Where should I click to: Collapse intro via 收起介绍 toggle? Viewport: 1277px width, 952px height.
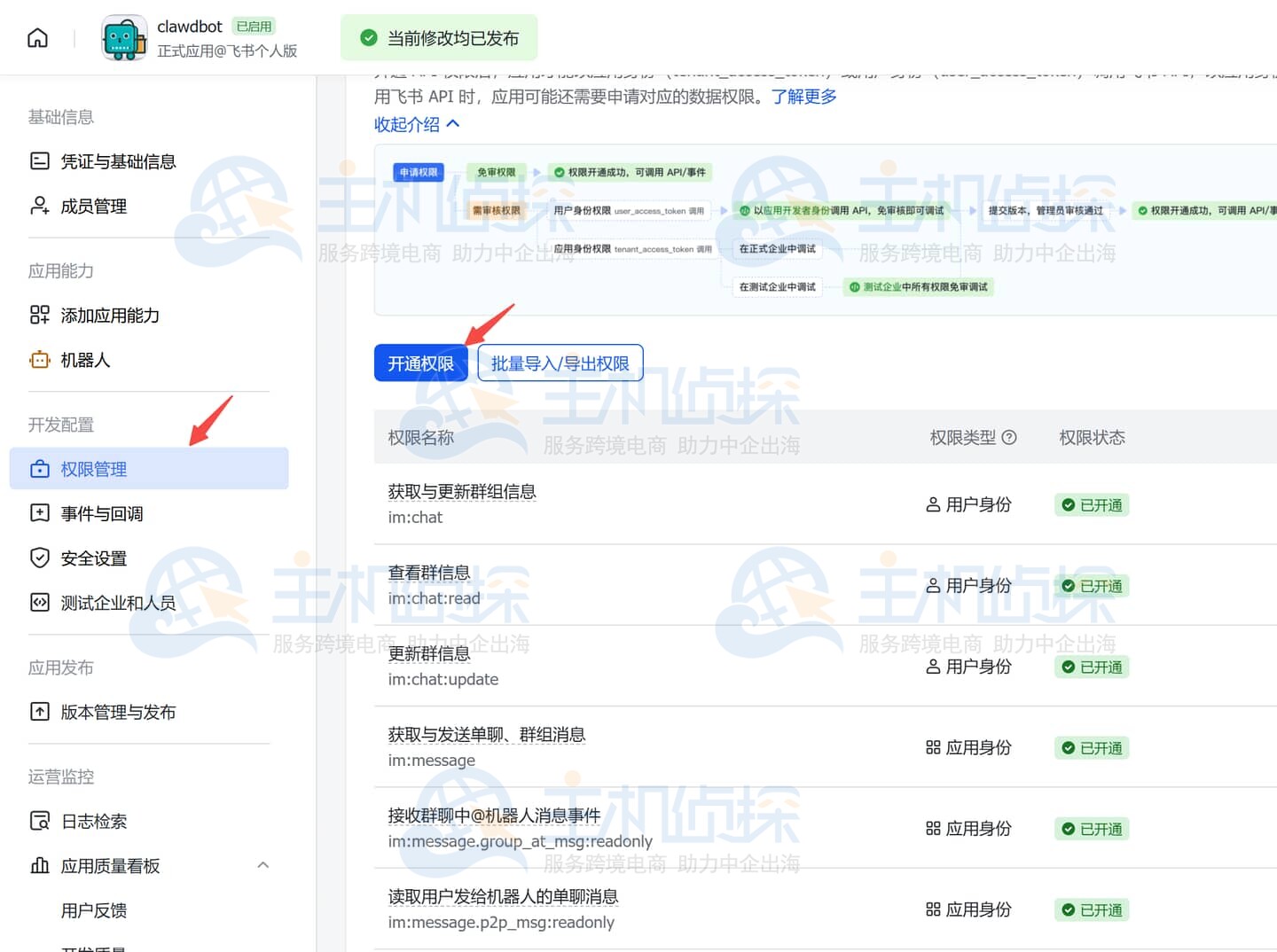click(x=417, y=124)
